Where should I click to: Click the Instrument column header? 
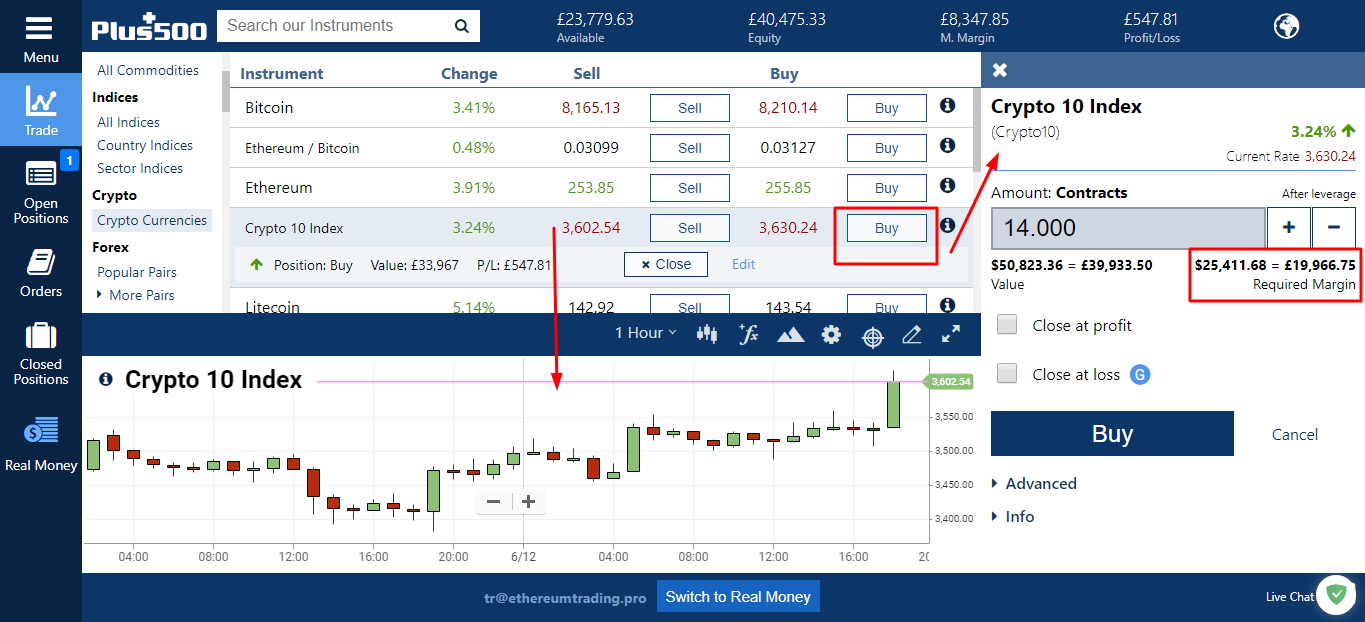coord(282,73)
